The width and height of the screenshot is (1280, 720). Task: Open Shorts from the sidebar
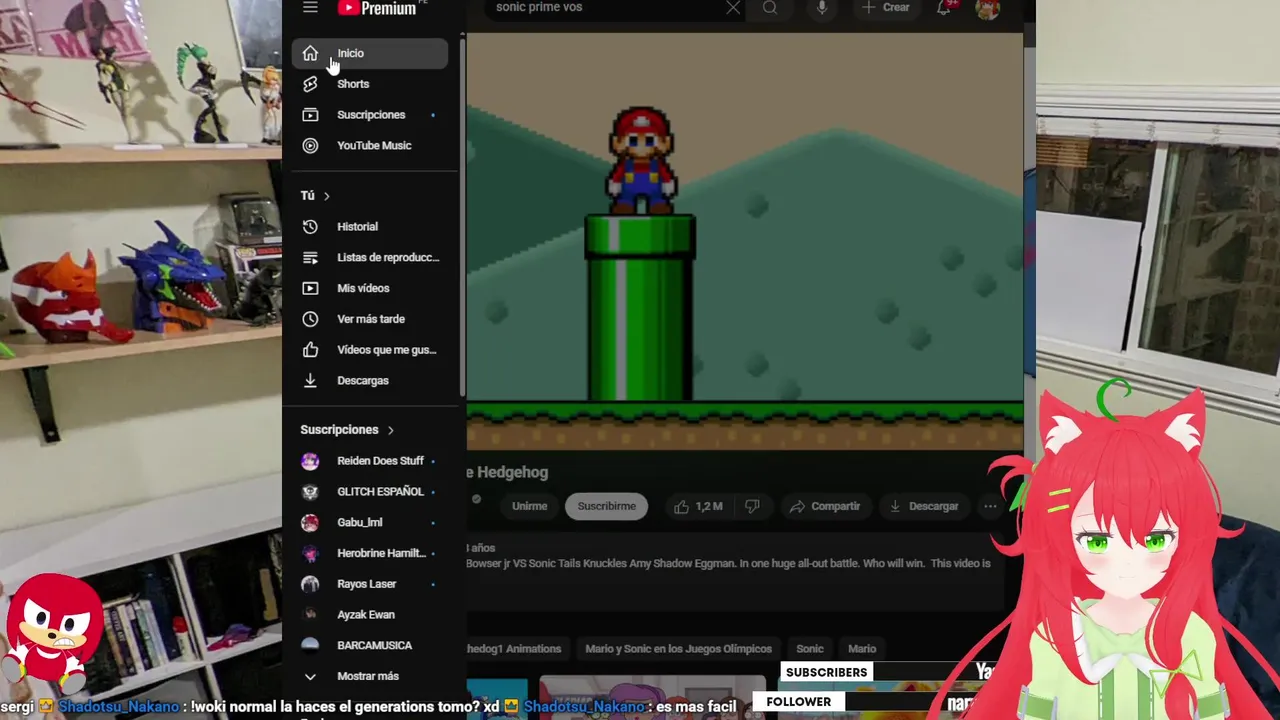tap(370, 84)
